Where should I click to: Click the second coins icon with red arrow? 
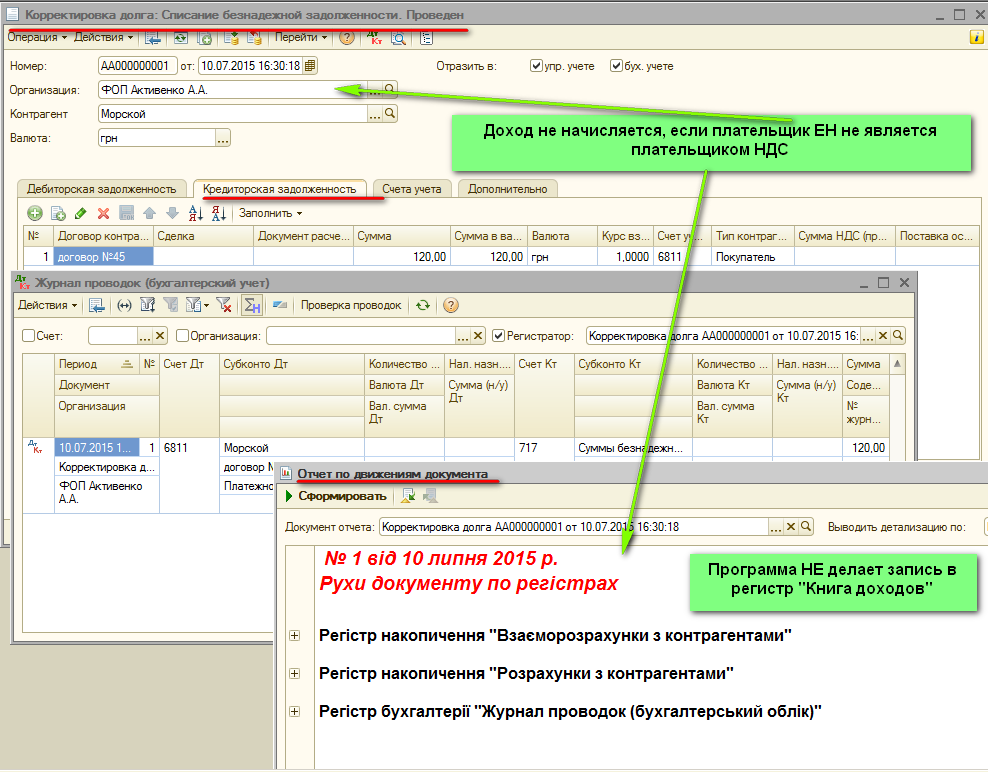tap(254, 38)
